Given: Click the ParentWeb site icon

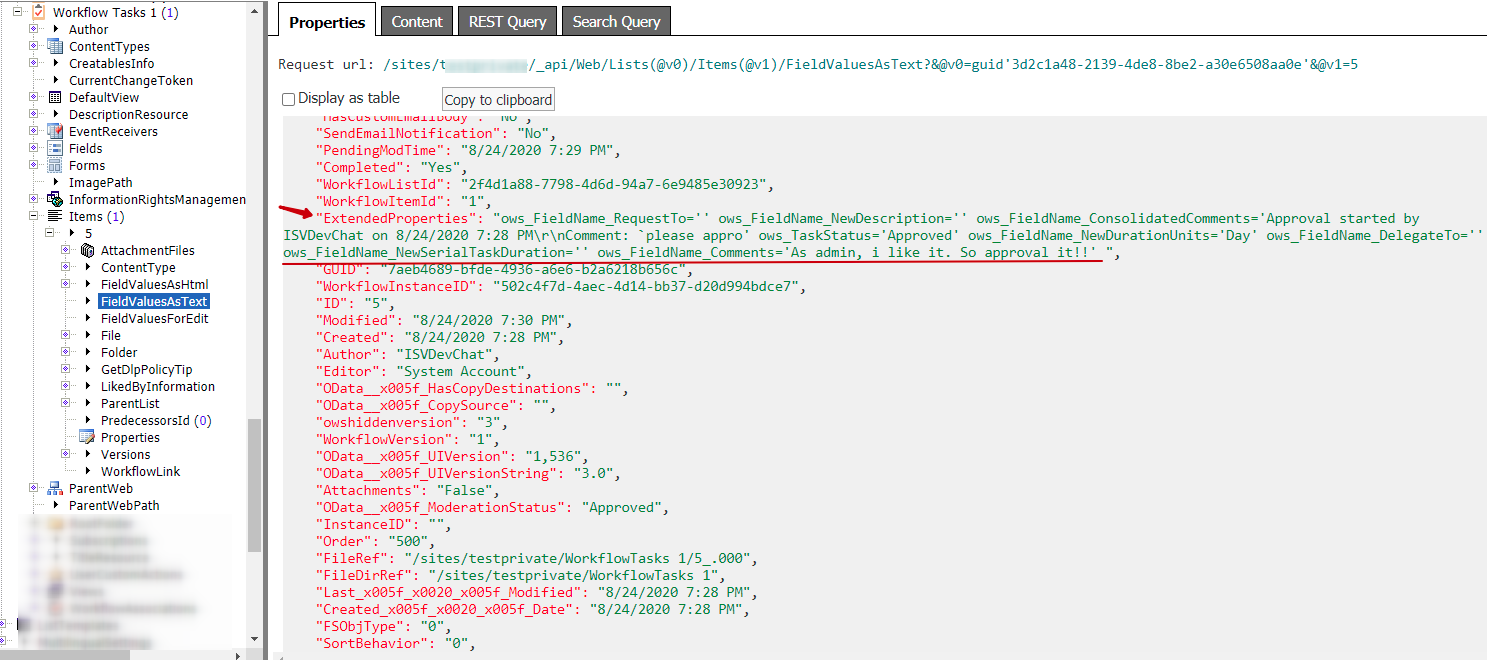Looking at the screenshot, I should [55, 488].
